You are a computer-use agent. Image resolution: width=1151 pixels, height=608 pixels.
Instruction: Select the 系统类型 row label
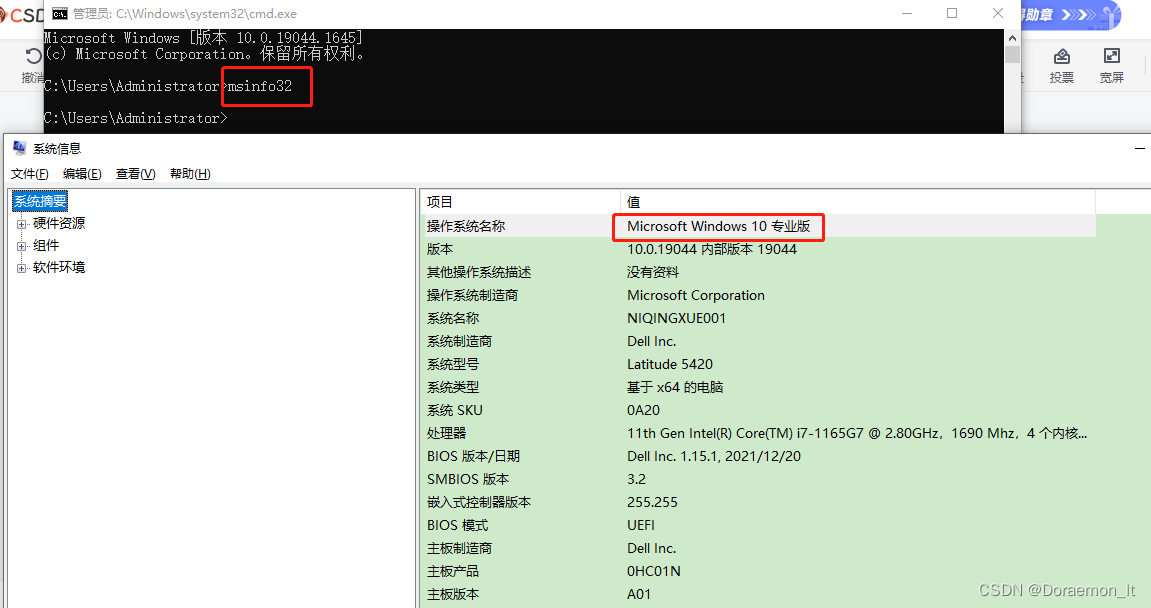(453, 387)
